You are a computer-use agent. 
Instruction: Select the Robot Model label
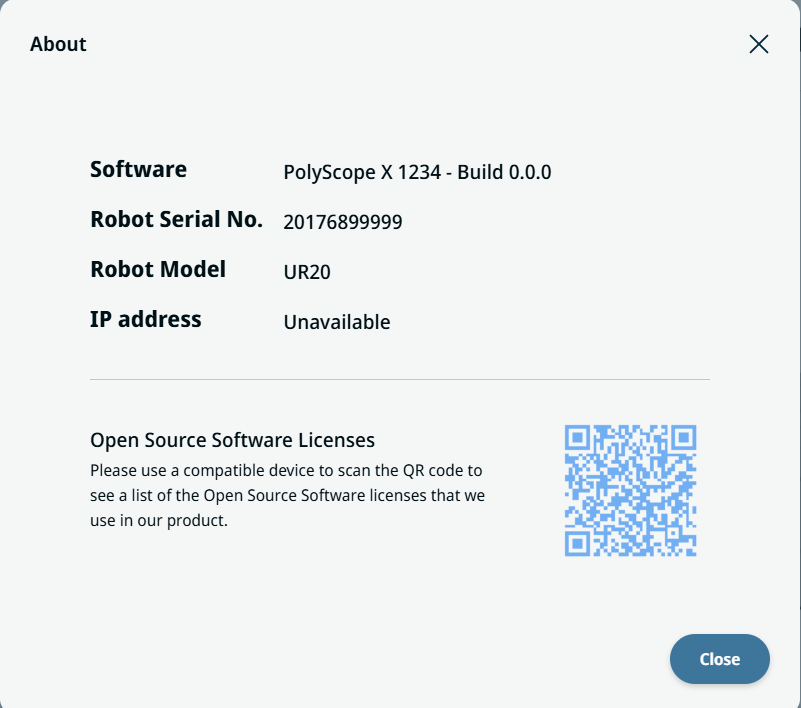click(158, 270)
